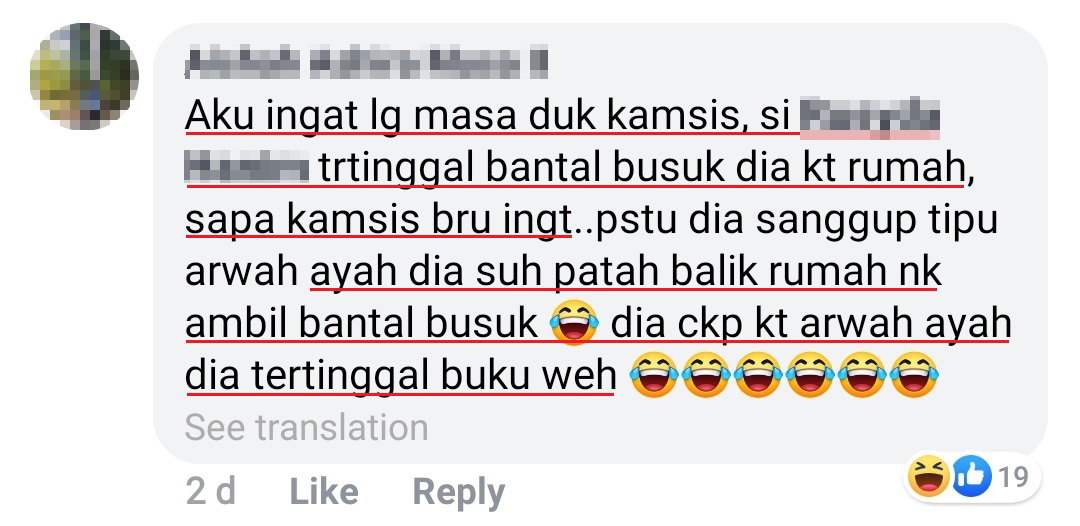Click the fifth laughing emoji in the six-emoji row
Screen dimensions: 1080x526
click(862, 376)
